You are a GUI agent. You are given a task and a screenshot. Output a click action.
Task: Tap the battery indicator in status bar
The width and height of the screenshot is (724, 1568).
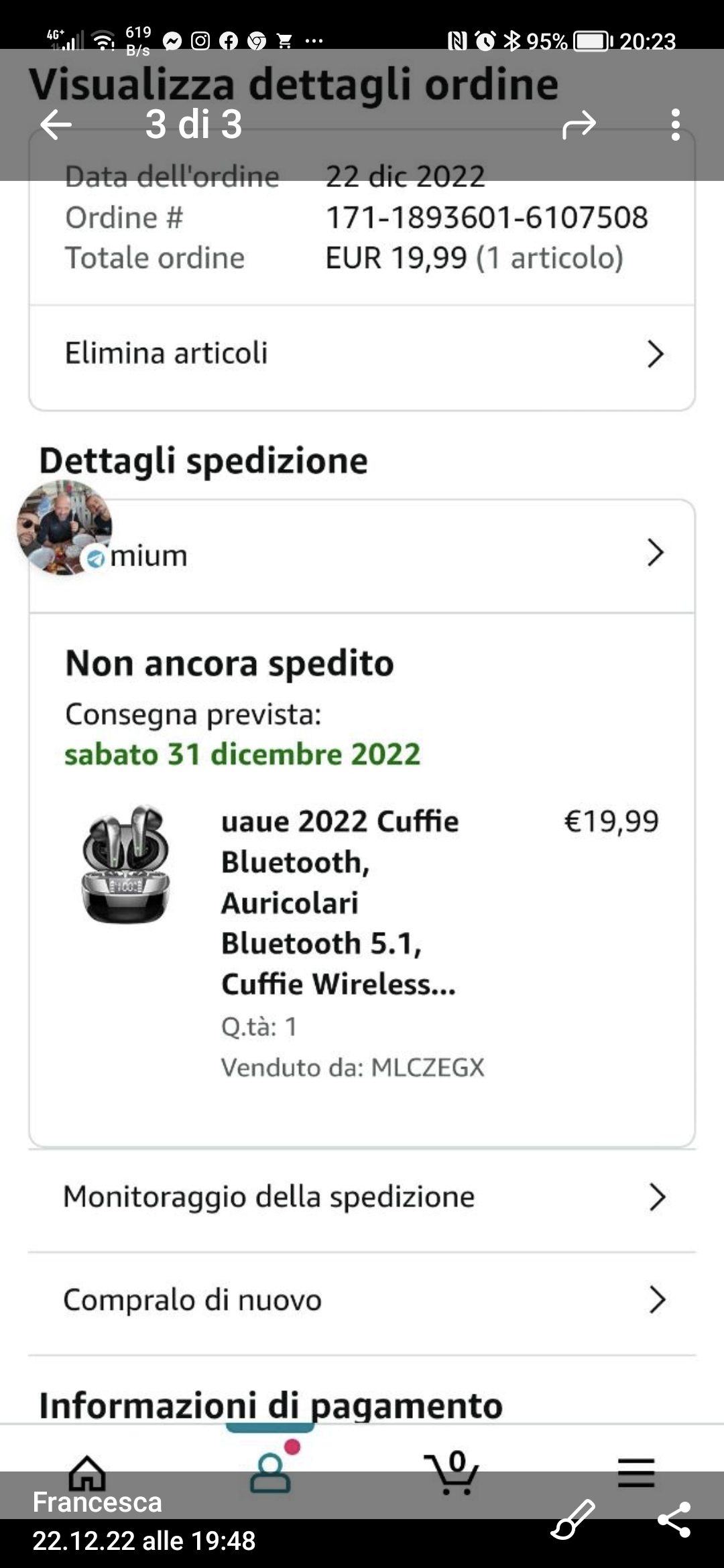click(593, 42)
